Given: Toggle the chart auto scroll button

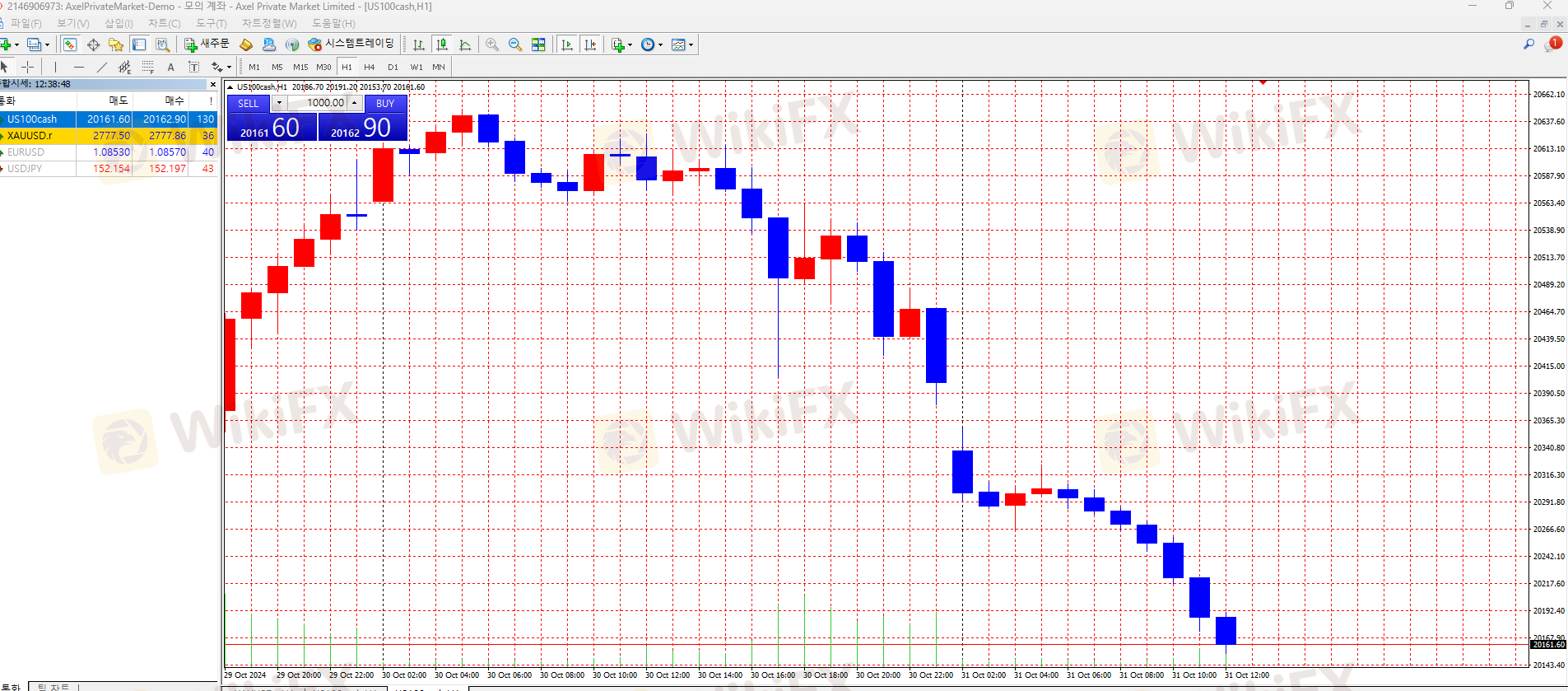Looking at the screenshot, I should (x=567, y=44).
